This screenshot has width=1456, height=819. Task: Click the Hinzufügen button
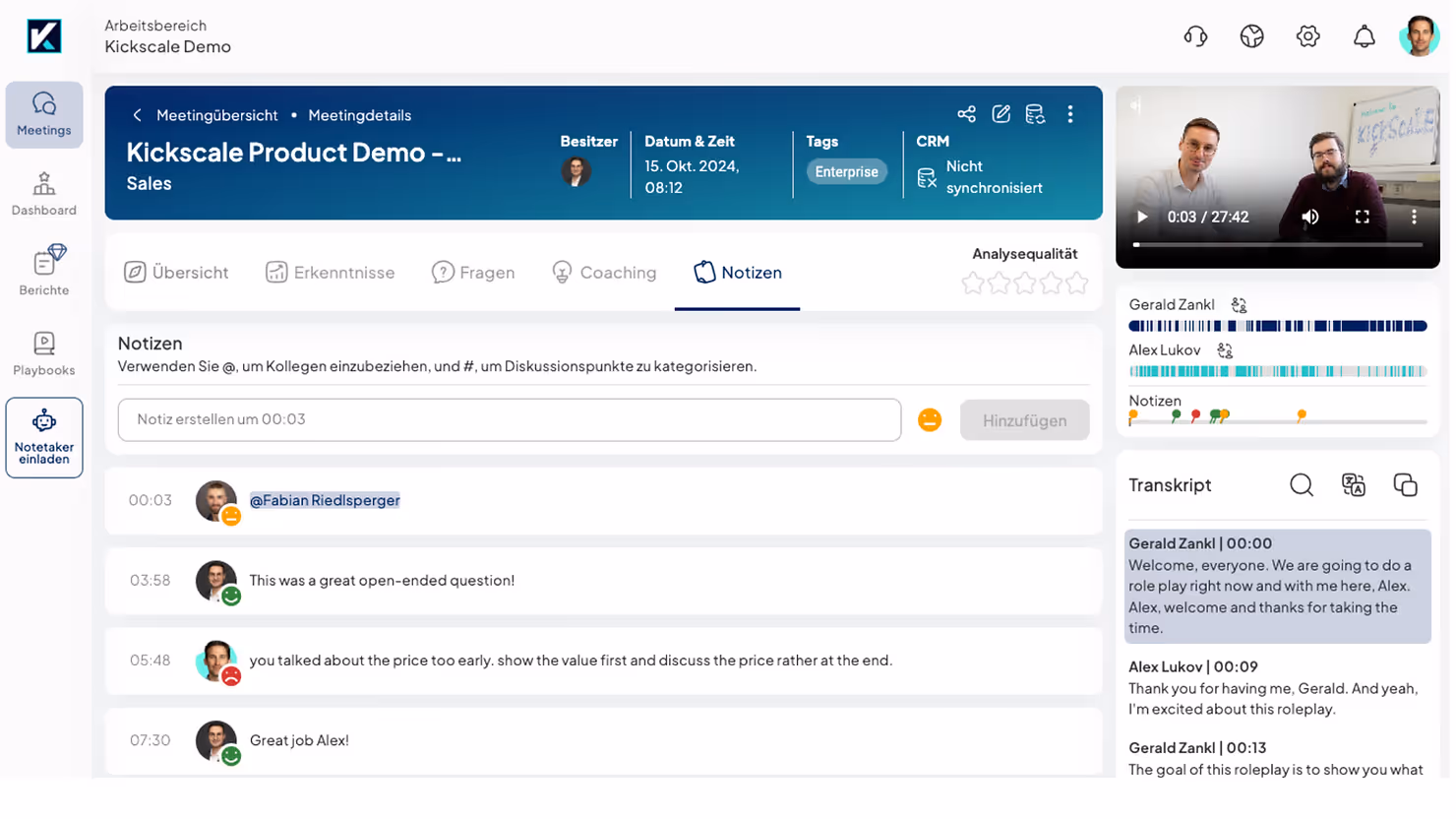coord(1024,420)
